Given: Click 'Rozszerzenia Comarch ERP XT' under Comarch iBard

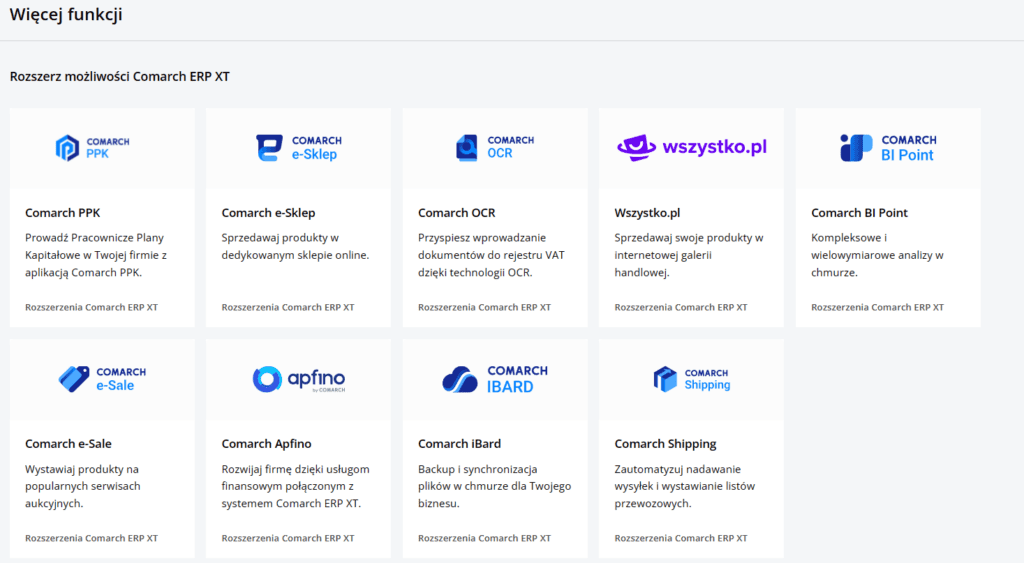Looking at the screenshot, I should click(x=485, y=538).
